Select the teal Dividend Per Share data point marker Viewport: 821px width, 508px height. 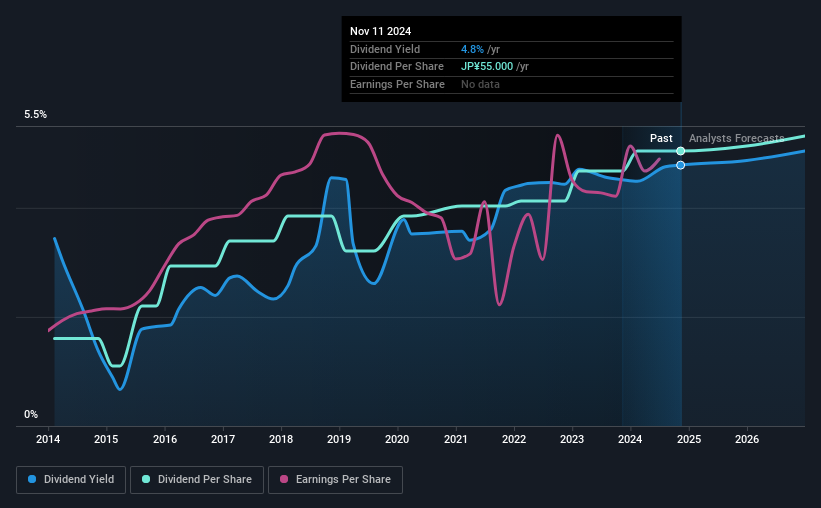681,151
